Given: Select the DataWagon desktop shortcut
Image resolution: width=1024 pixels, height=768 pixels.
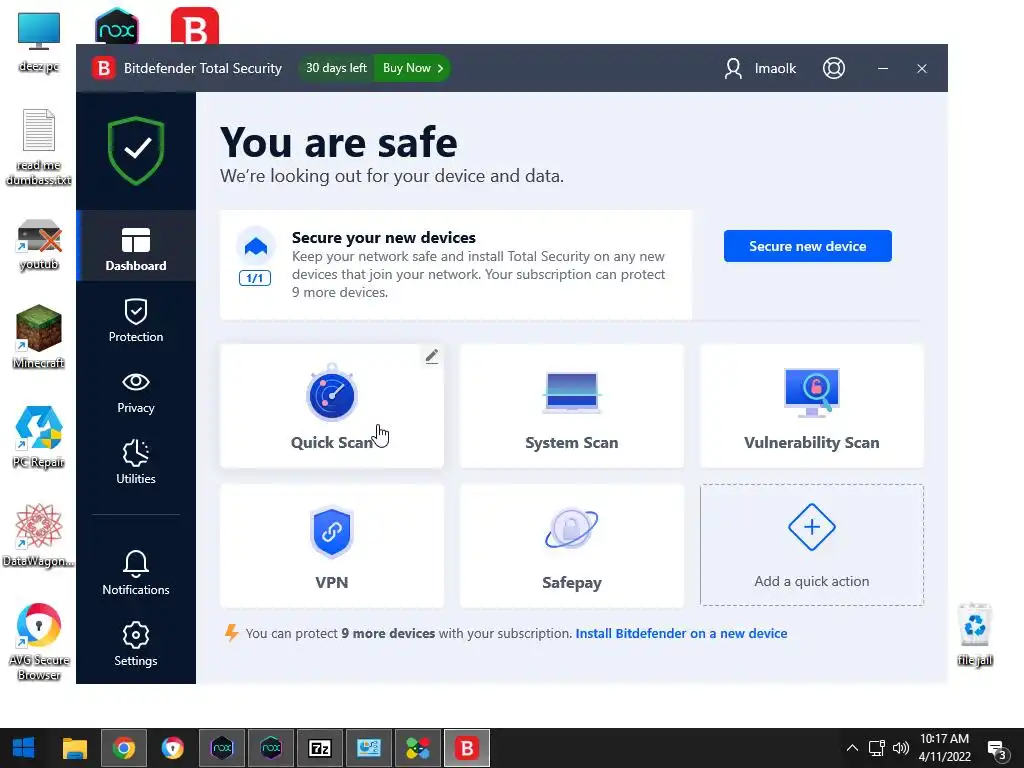Looking at the screenshot, I should click(39, 536).
